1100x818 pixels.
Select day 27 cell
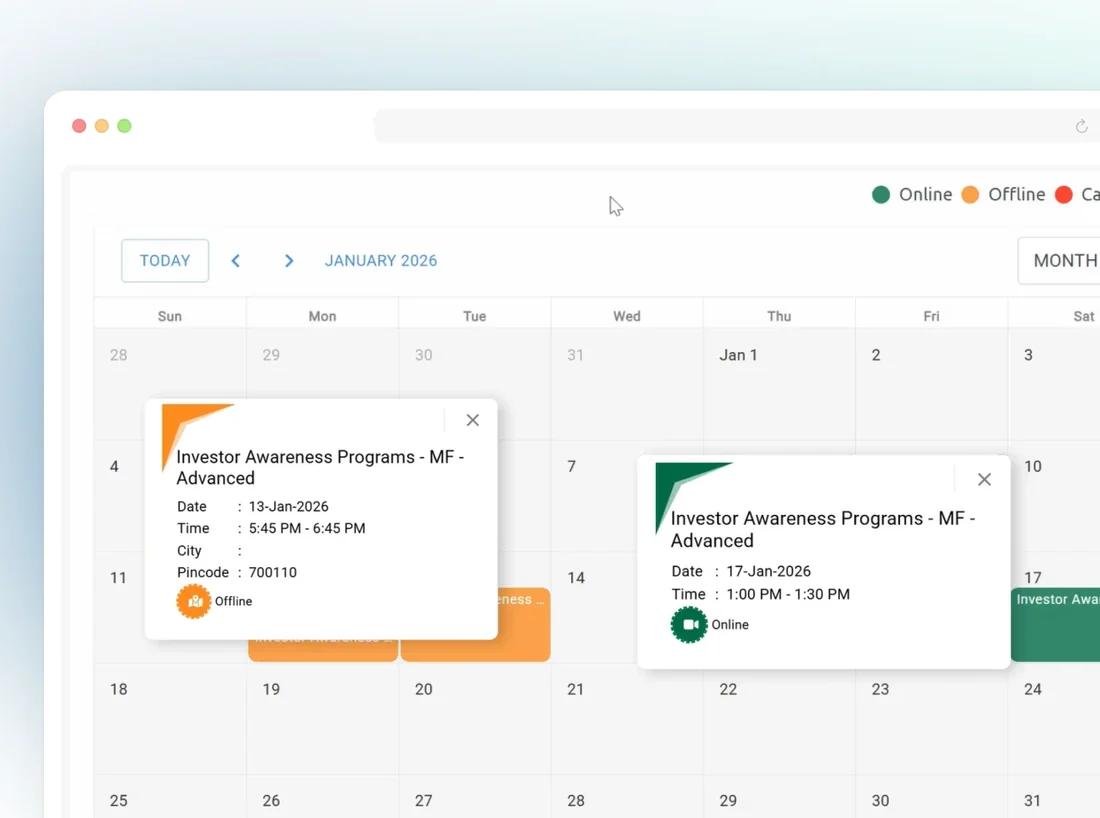point(475,797)
